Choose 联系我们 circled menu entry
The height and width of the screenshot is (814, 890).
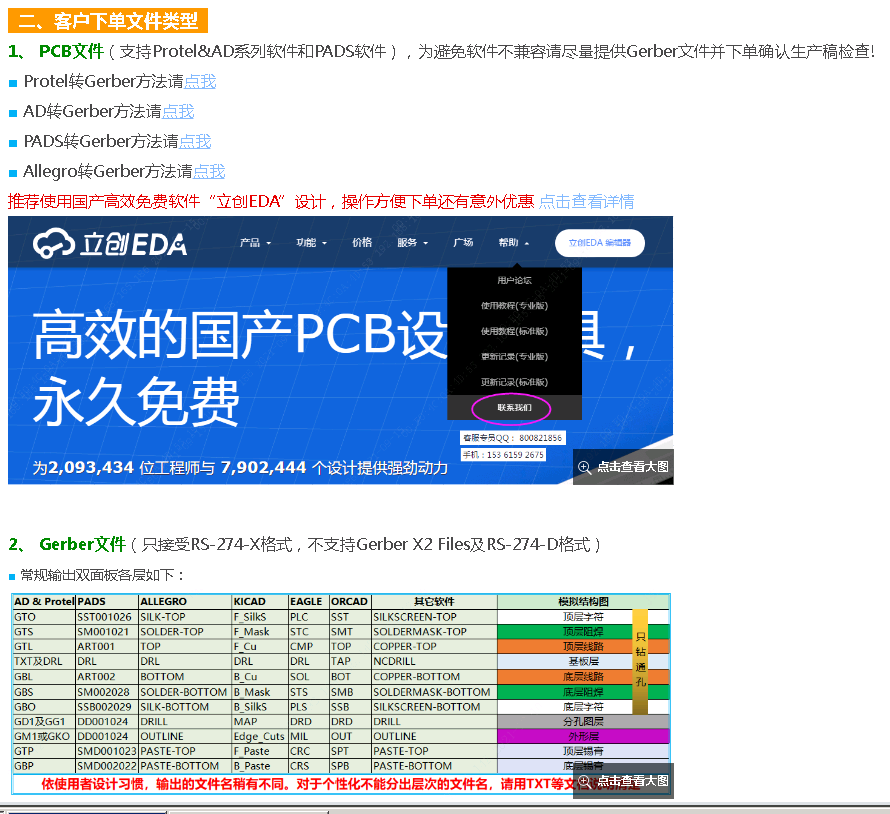tap(514, 408)
